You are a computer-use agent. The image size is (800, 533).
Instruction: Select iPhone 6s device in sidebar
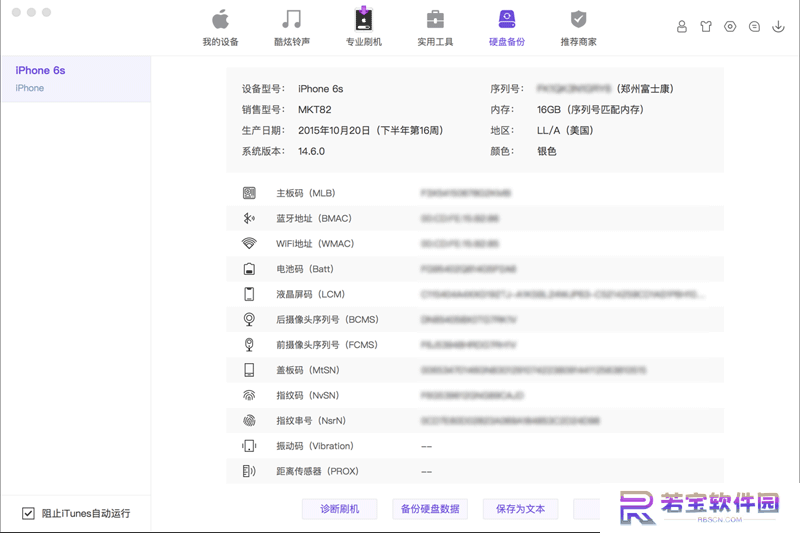click(x=76, y=79)
